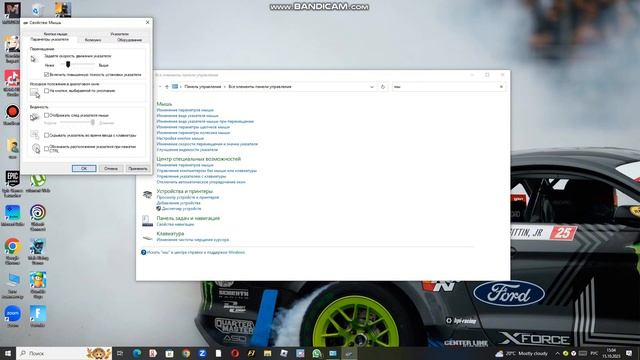The height and width of the screenshot is (360, 640).
Task: Click the Keyboard icon in Control Panel
Action: (147, 237)
